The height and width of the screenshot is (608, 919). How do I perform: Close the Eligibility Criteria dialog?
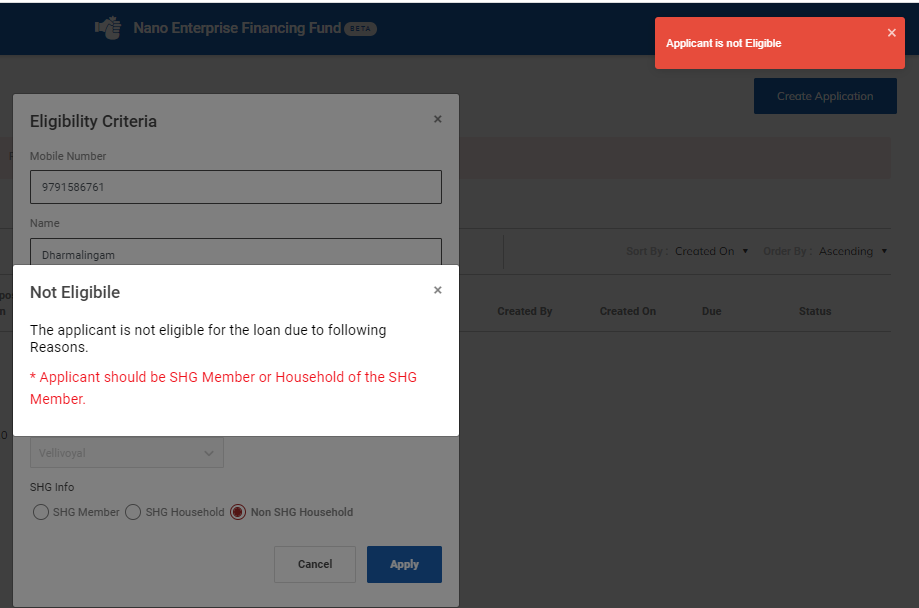[x=437, y=119]
